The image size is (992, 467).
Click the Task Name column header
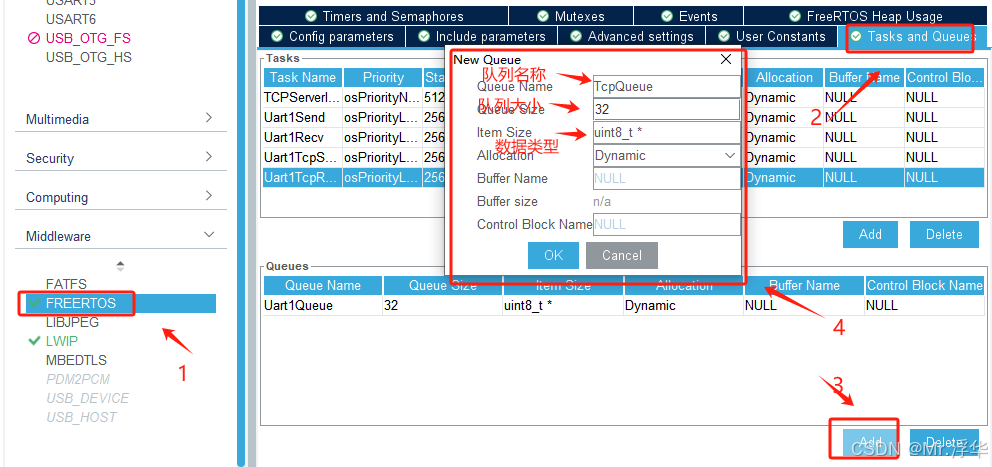pos(302,77)
